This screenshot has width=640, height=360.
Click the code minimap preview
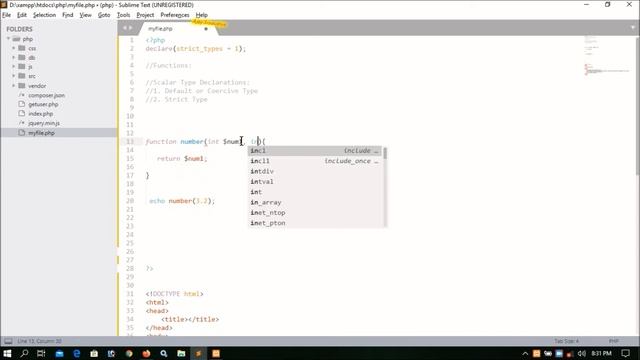click(607, 55)
